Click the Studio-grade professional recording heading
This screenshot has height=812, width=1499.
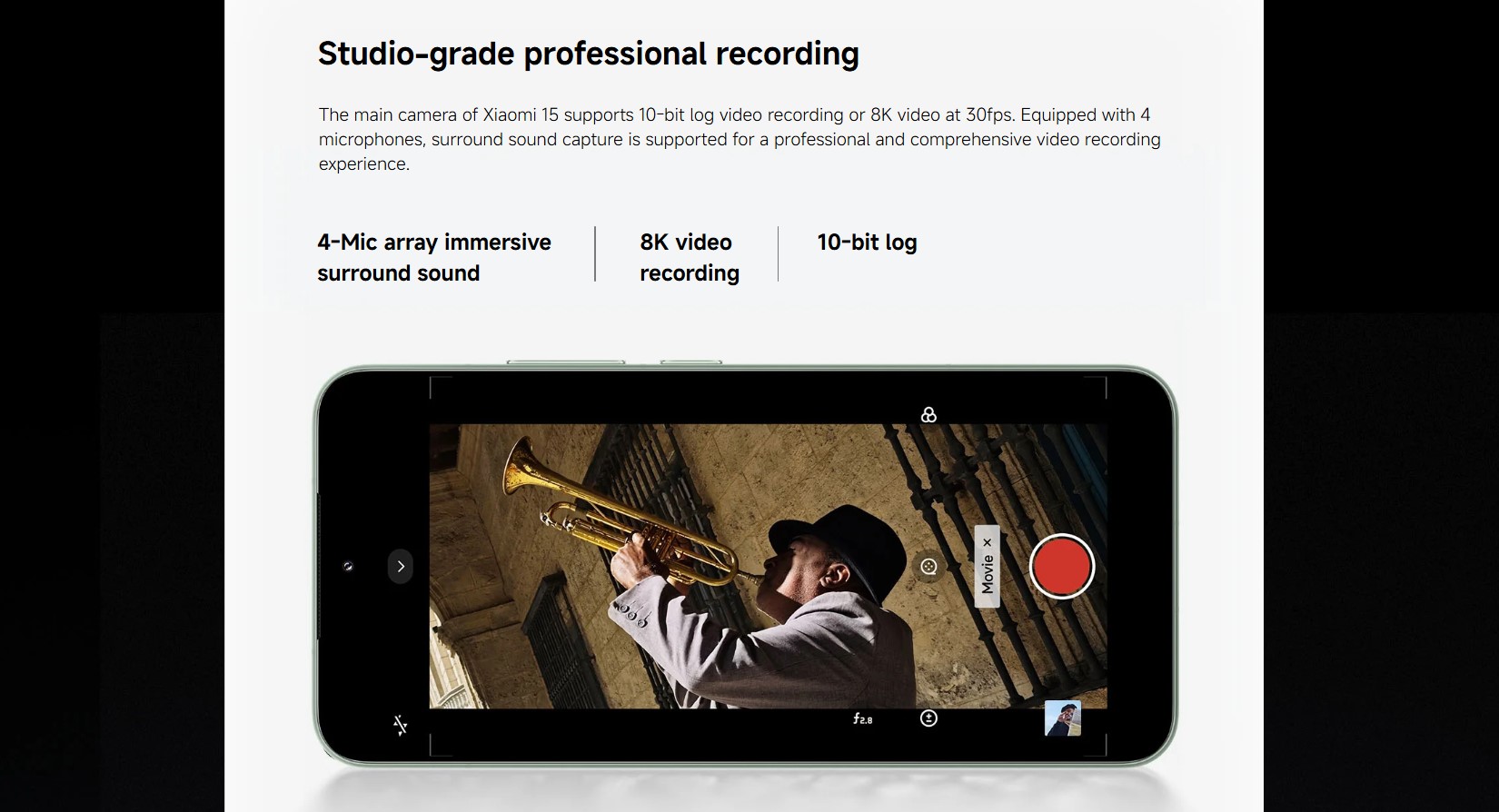point(588,54)
